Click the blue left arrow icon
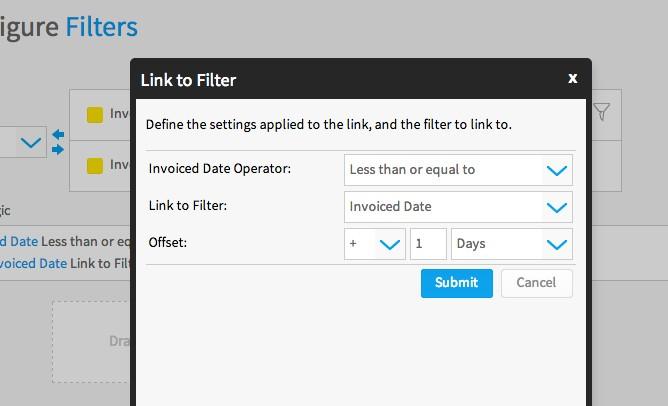 (58, 135)
